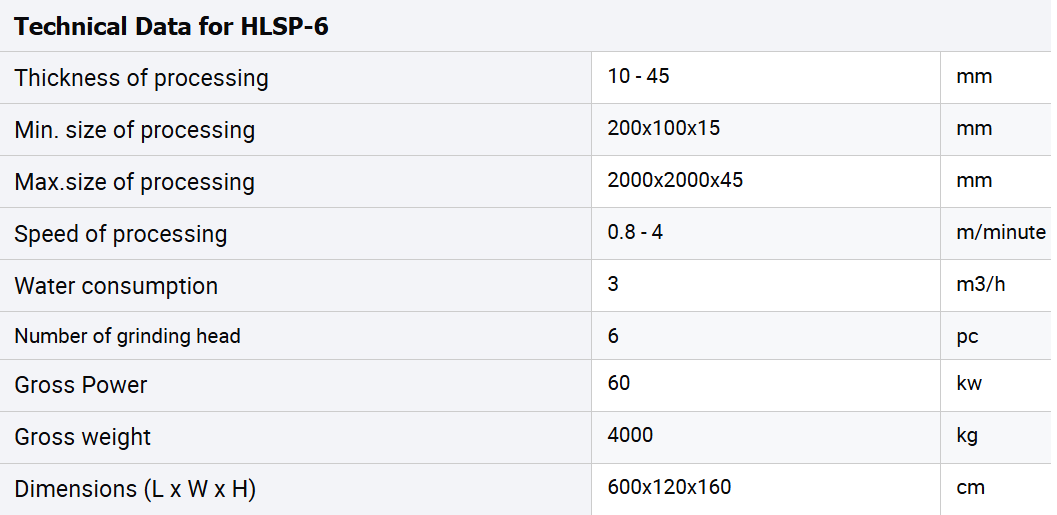Screen dimensions: 1057x515
Task: Click the 'm/minute' unit cell
Action: (1000, 232)
